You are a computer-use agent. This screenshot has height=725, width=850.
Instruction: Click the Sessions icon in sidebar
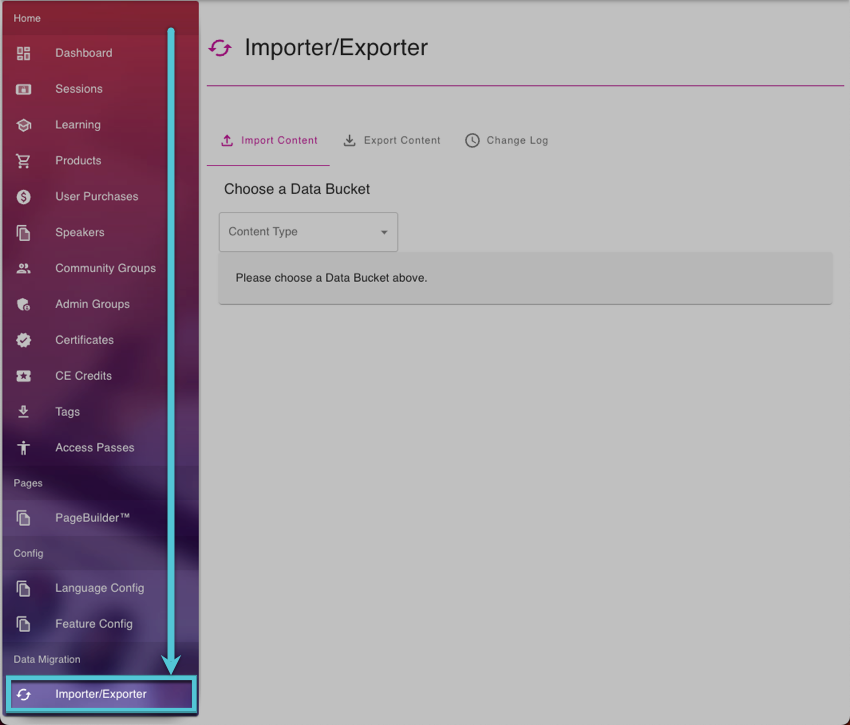coord(23,89)
